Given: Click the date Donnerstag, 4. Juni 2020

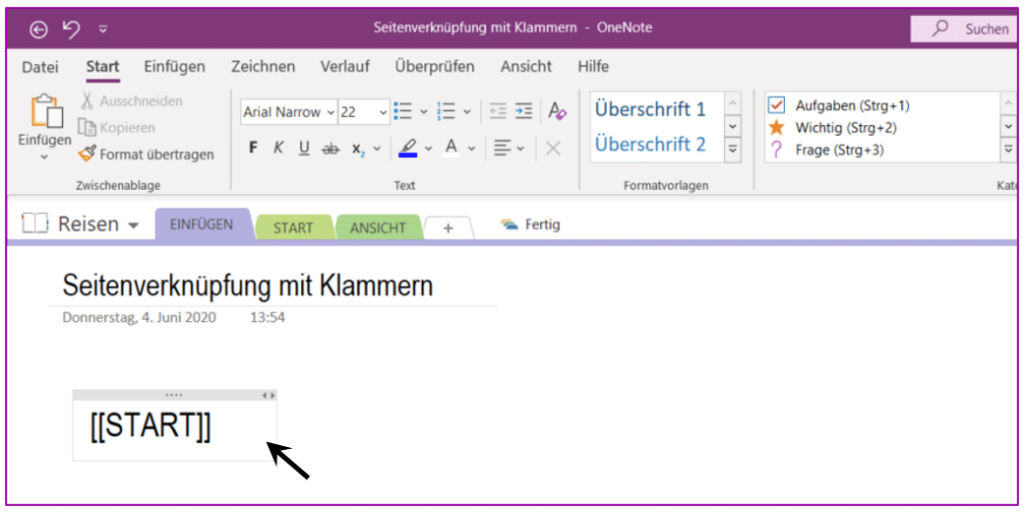Looking at the screenshot, I should [x=140, y=318].
